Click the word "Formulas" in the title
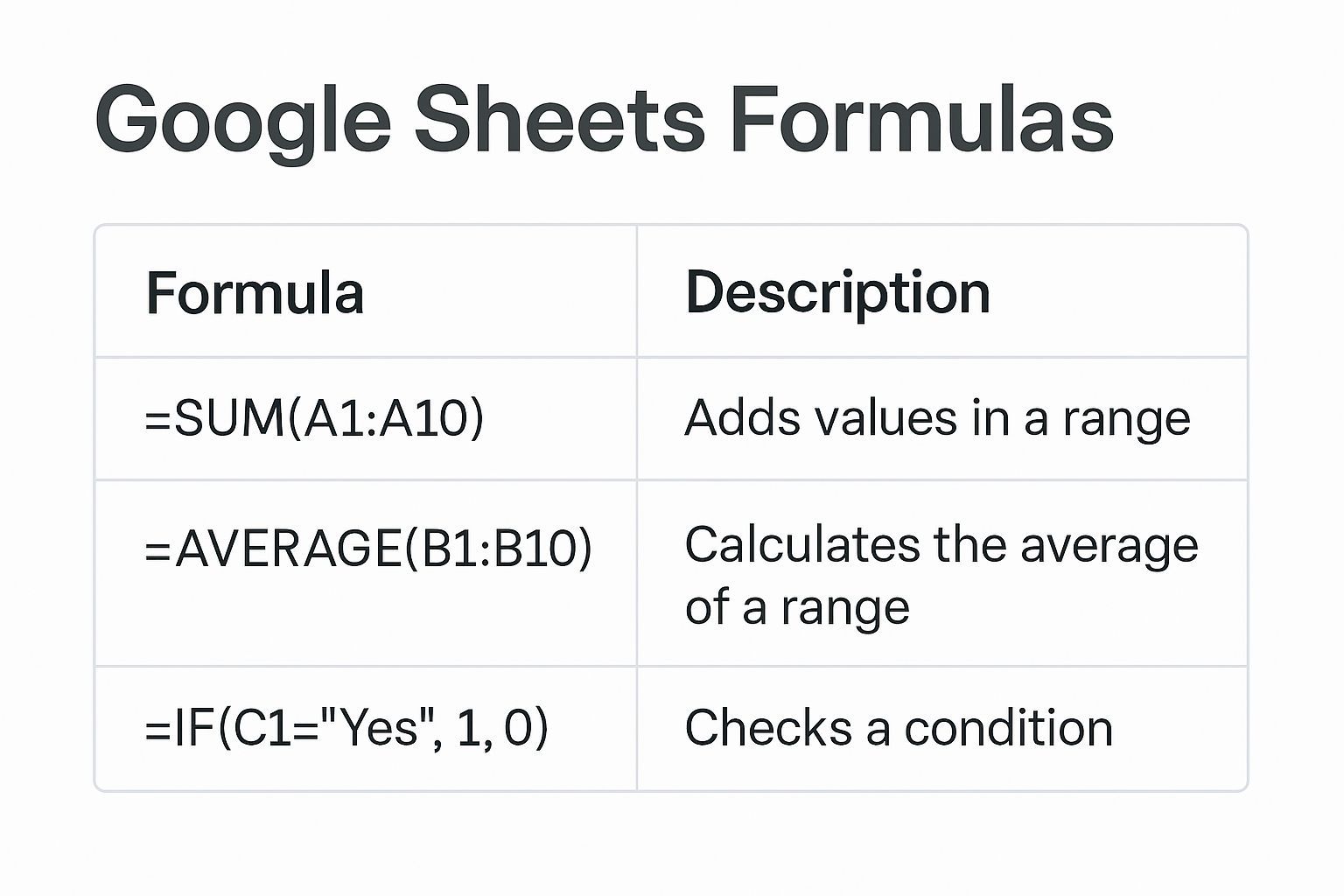This screenshot has height=896, width=1344. [920, 119]
